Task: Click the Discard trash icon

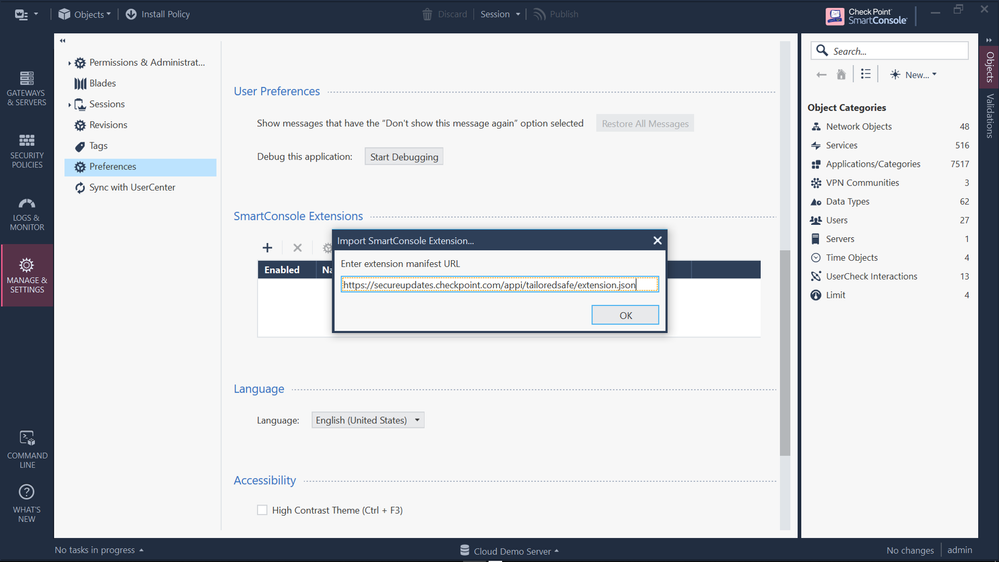Action: [x=427, y=14]
